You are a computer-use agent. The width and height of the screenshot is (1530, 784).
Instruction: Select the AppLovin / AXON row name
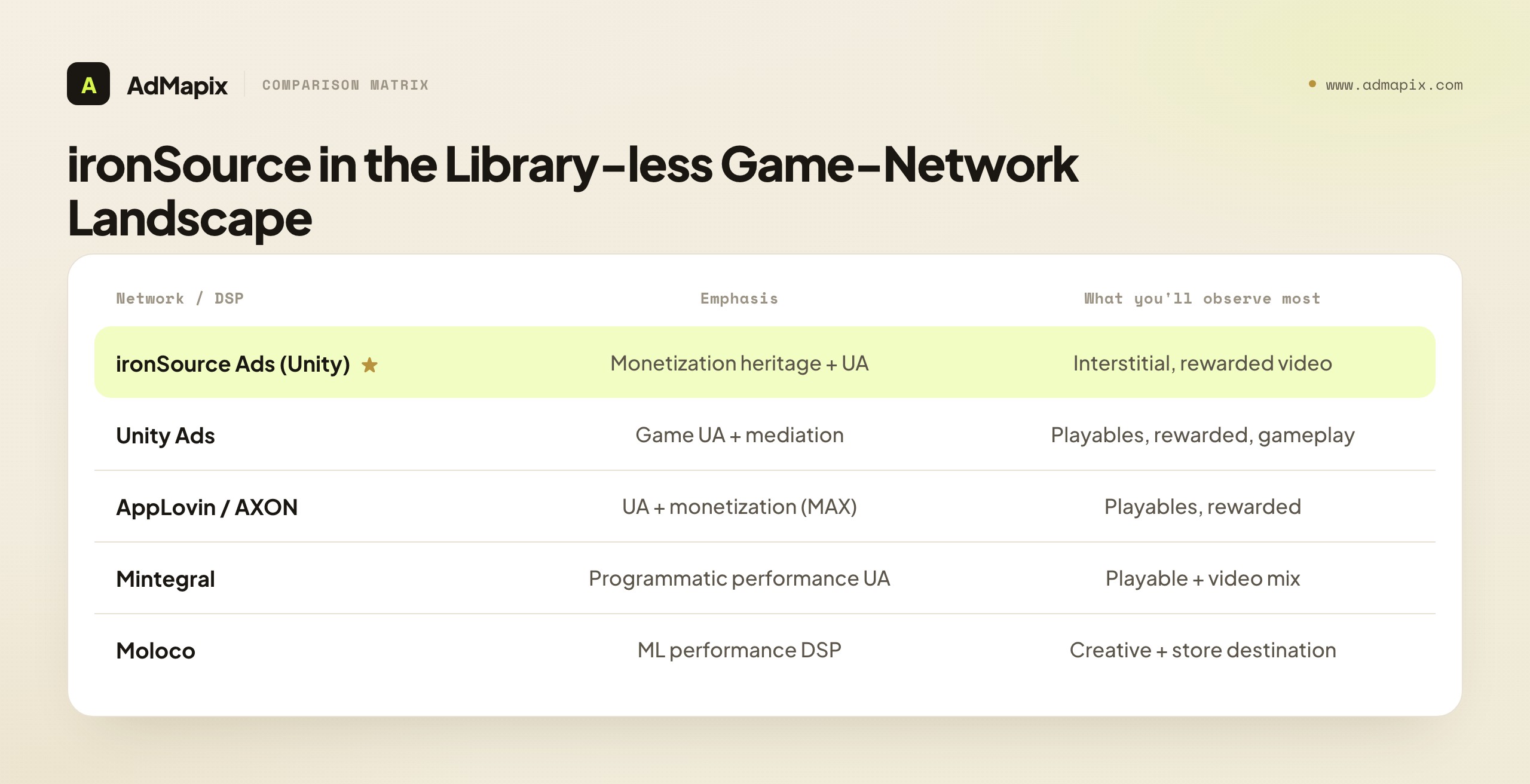click(x=207, y=507)
